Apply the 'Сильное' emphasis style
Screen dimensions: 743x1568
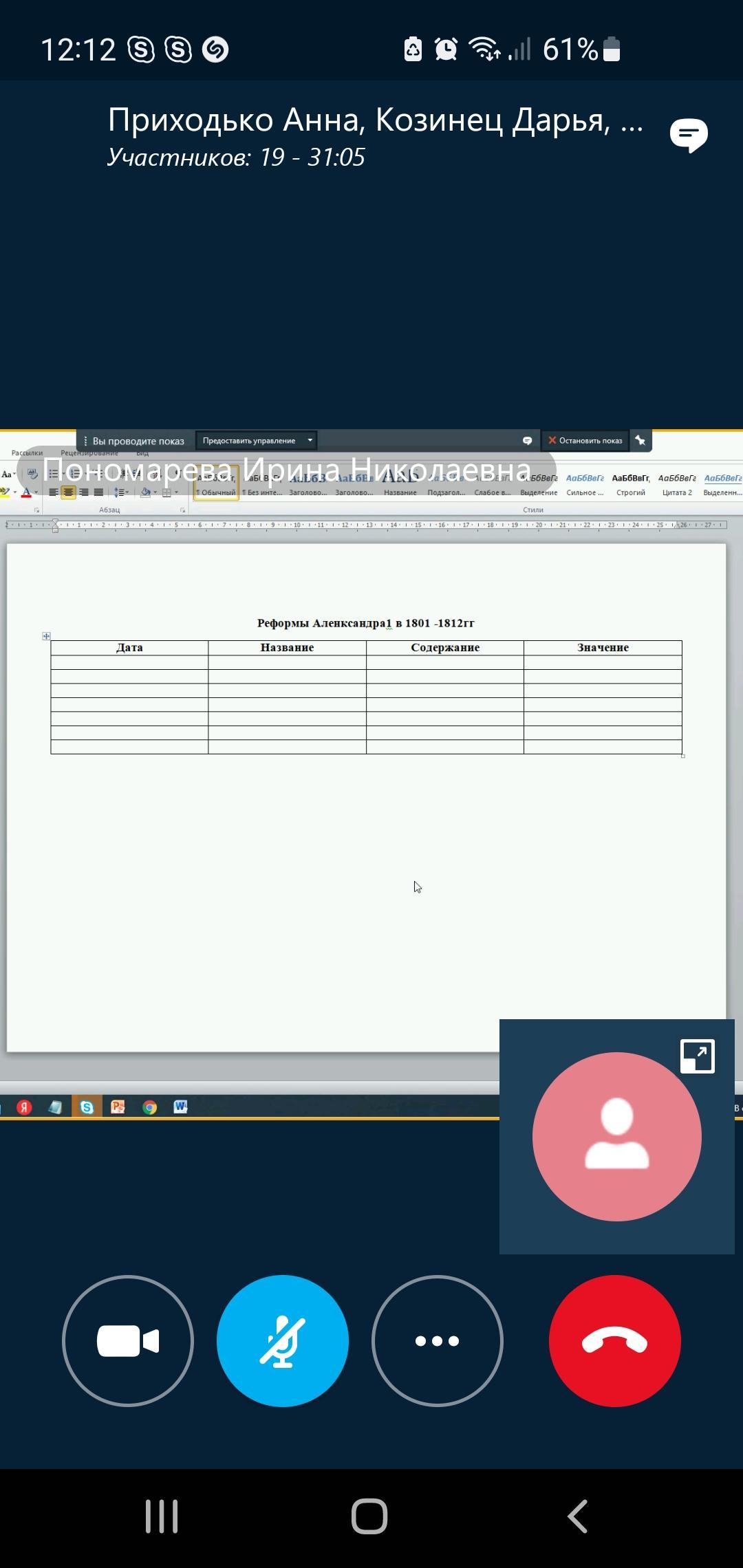pos(585,484)
